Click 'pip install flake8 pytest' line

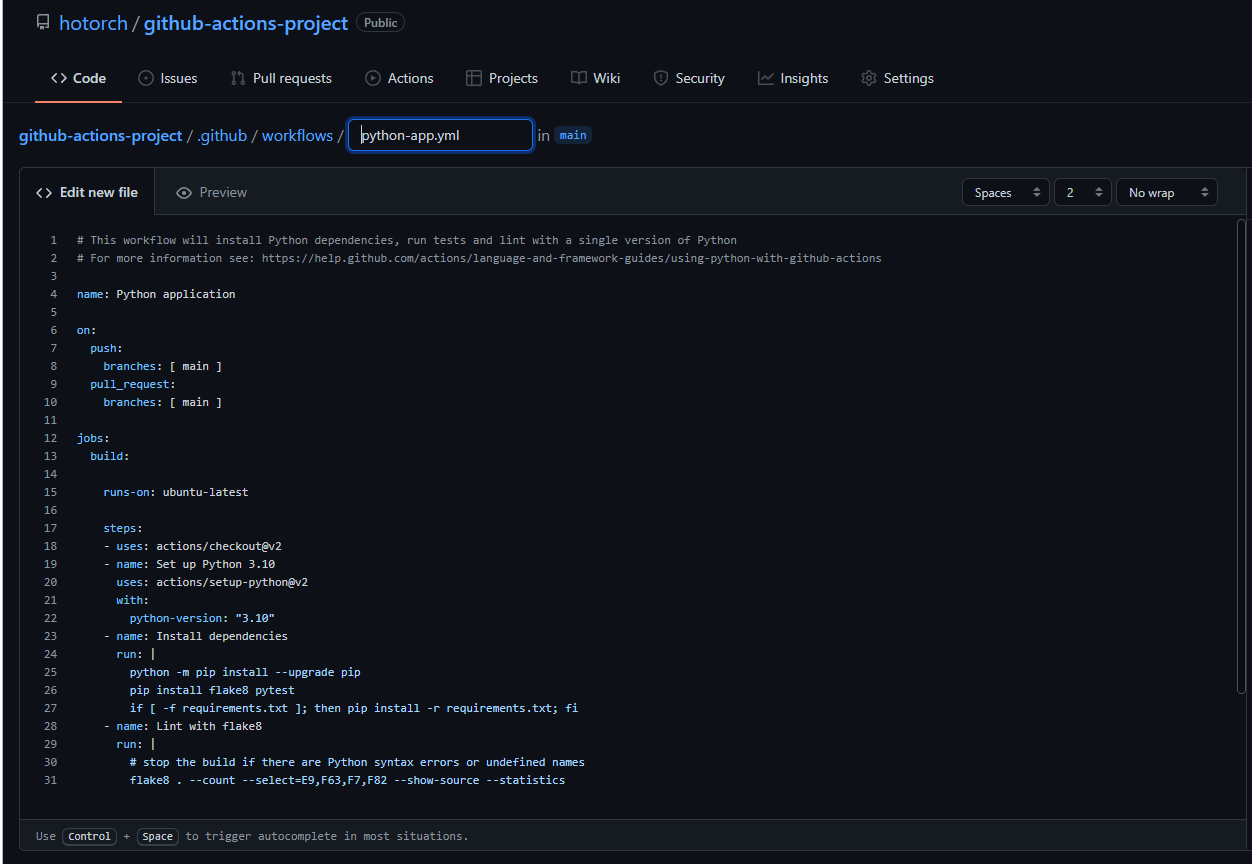[x=212, y=690]
